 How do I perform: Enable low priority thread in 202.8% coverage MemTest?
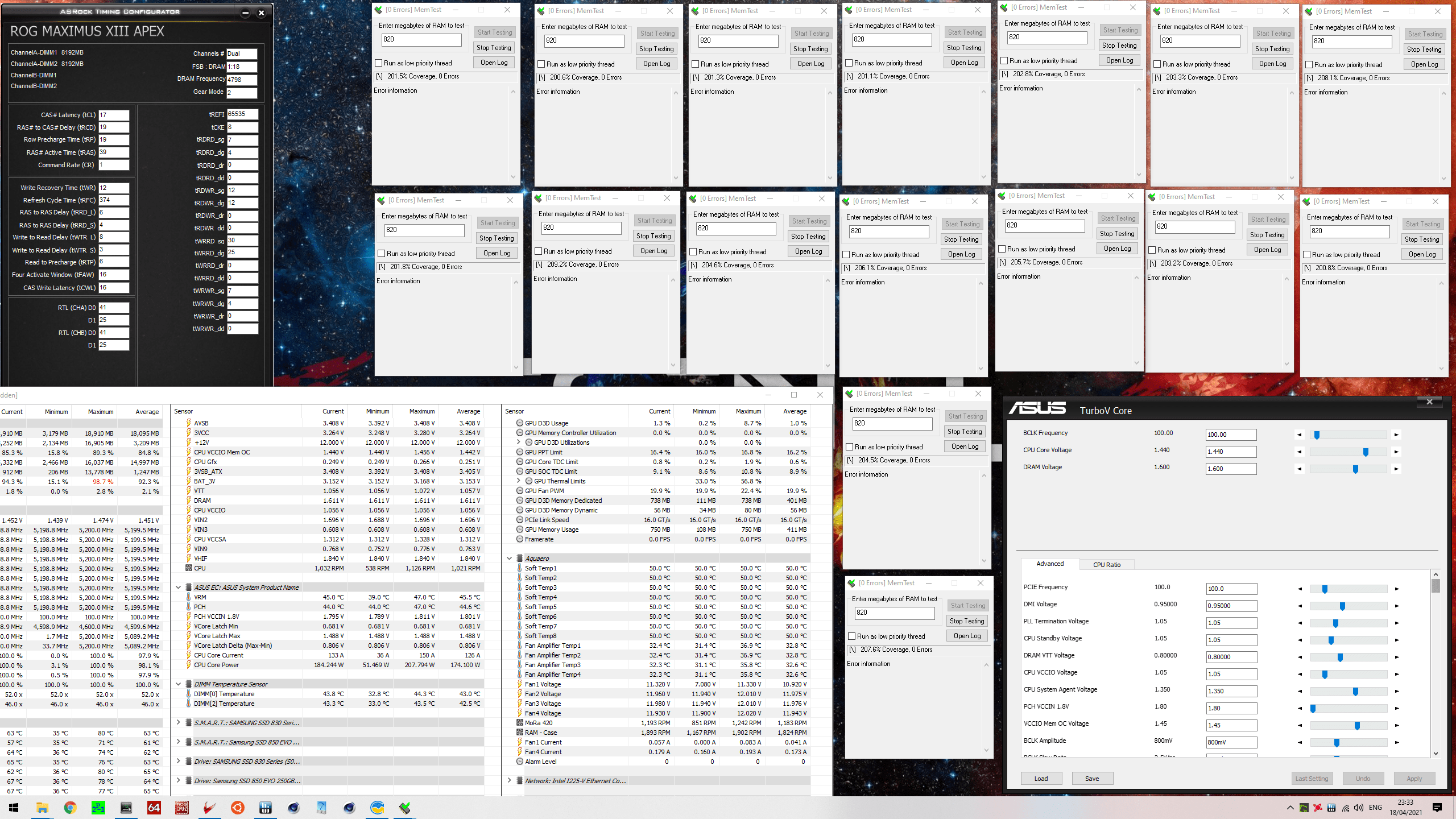[x=1004, y=61]
